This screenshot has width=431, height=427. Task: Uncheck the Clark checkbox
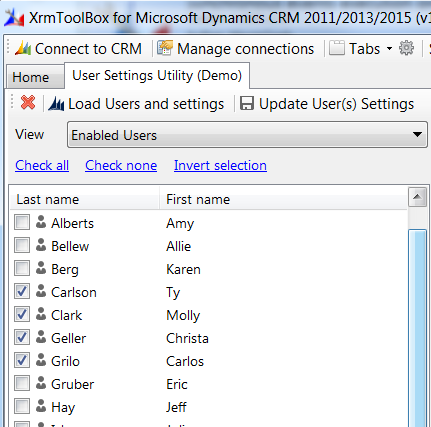[22, 314]
